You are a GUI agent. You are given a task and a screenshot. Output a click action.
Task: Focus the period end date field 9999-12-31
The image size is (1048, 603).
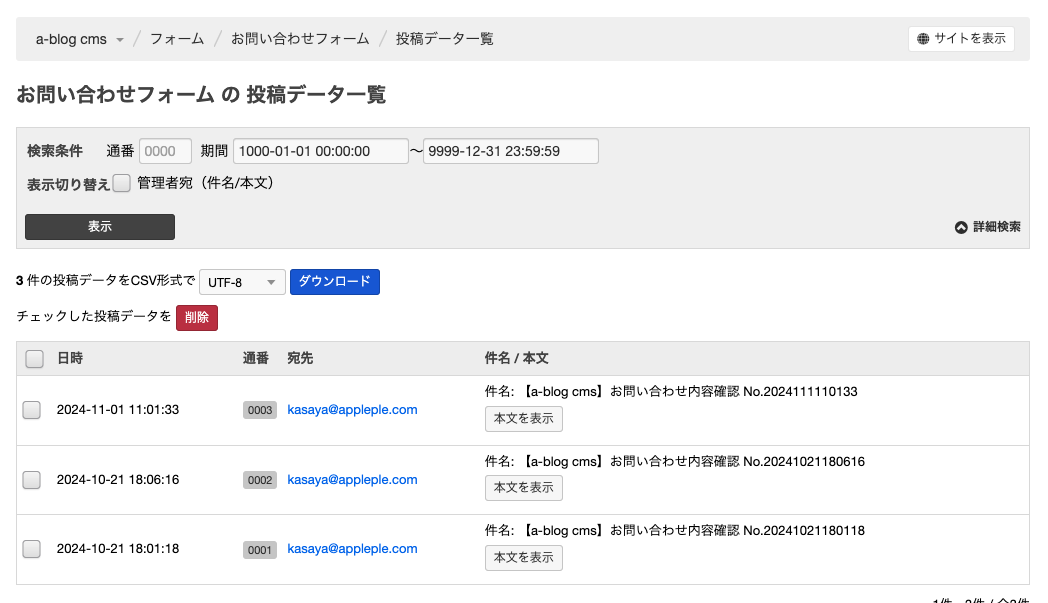click(x=510, y=151)
